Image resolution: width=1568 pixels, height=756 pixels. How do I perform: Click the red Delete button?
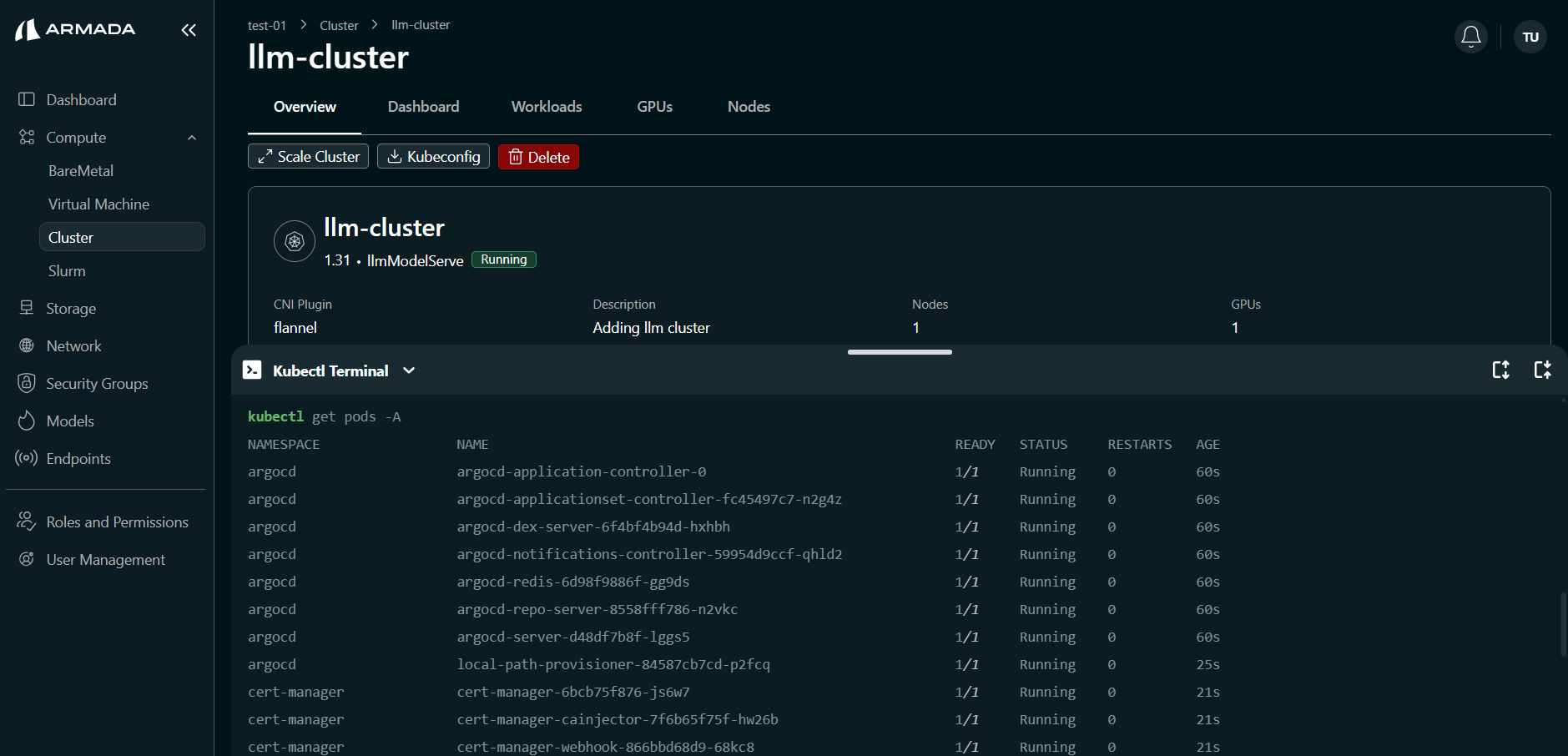coord(538,157)
